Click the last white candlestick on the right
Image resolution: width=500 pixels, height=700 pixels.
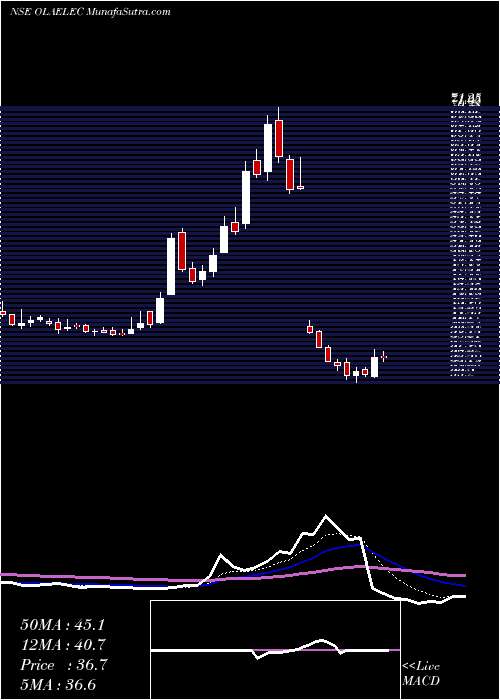[x=374, y=367]
